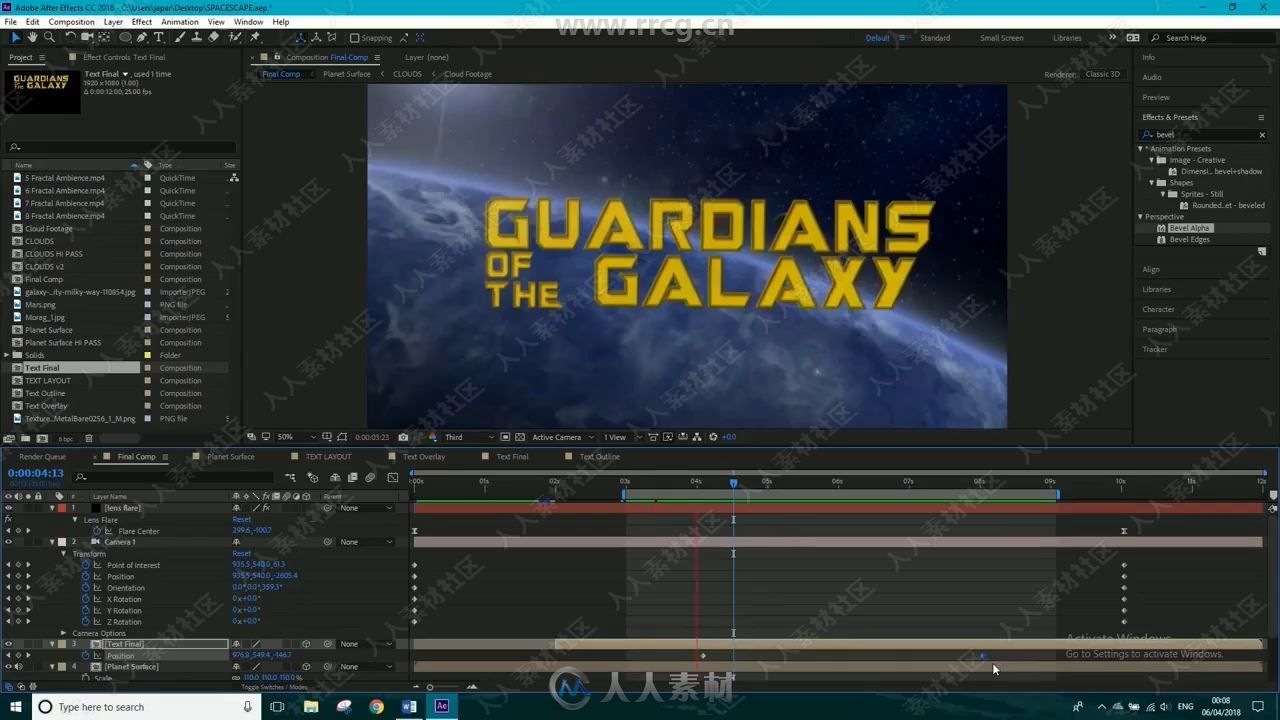Select the Hand tool

[32, 37]
